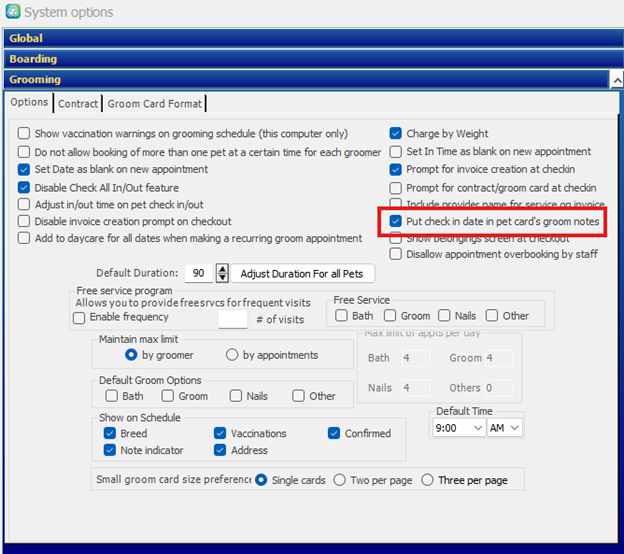Viewport: 624px width, 554px height.
Task: Click Adjust Duration For all Pets button
Action: (x=302, y=274)
